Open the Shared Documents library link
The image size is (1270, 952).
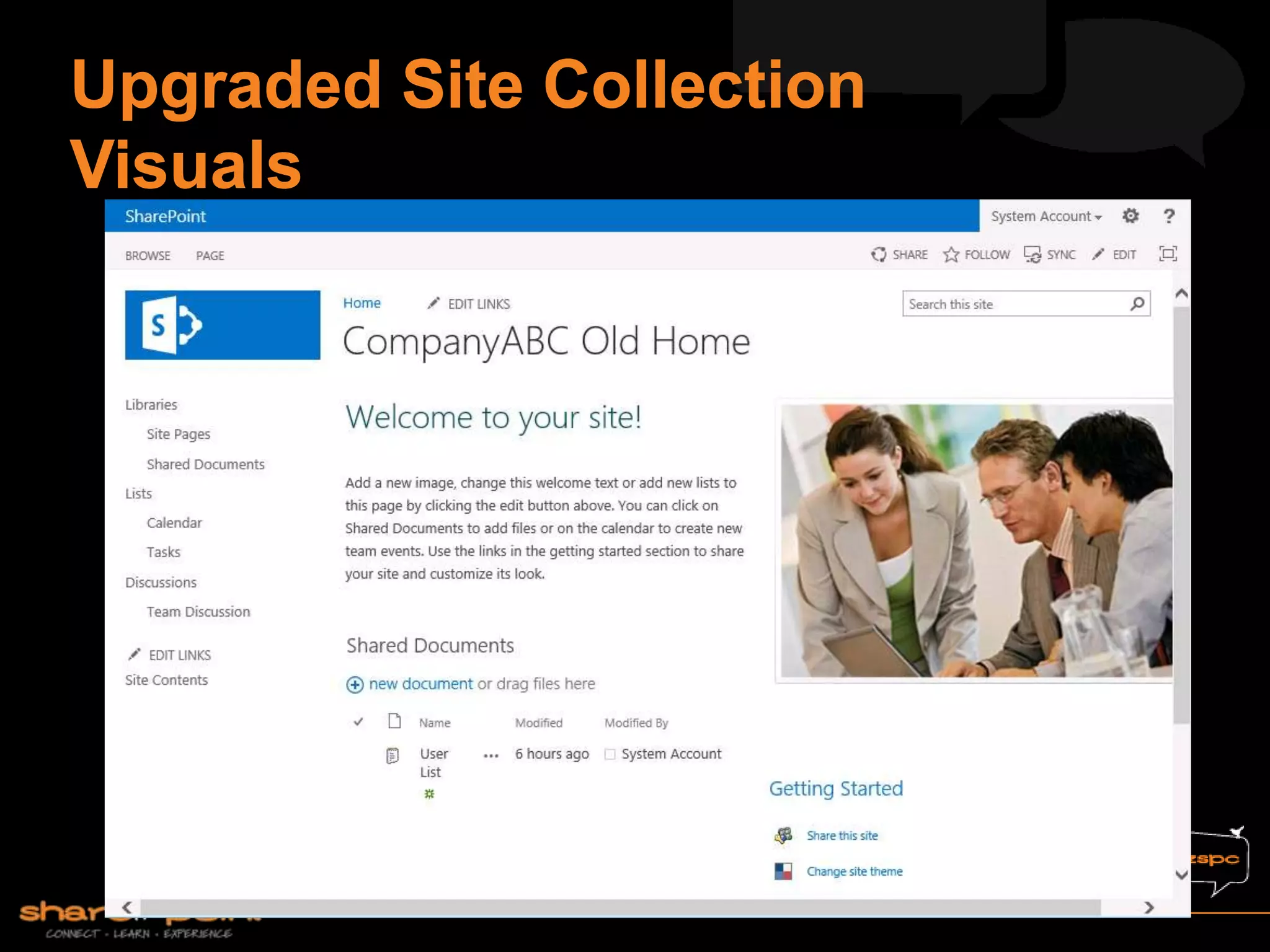(x=205, y=464)
